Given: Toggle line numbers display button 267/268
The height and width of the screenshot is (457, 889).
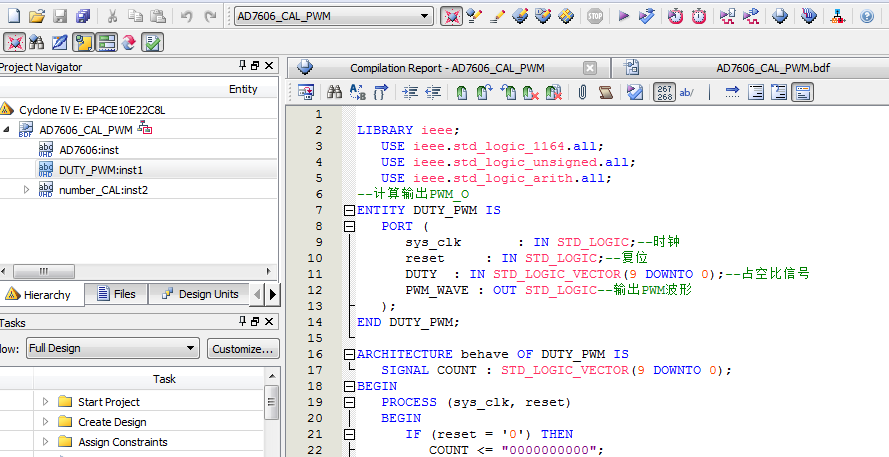Looking at the screenshot, I should pyautogui.click(x=665, y=93).
